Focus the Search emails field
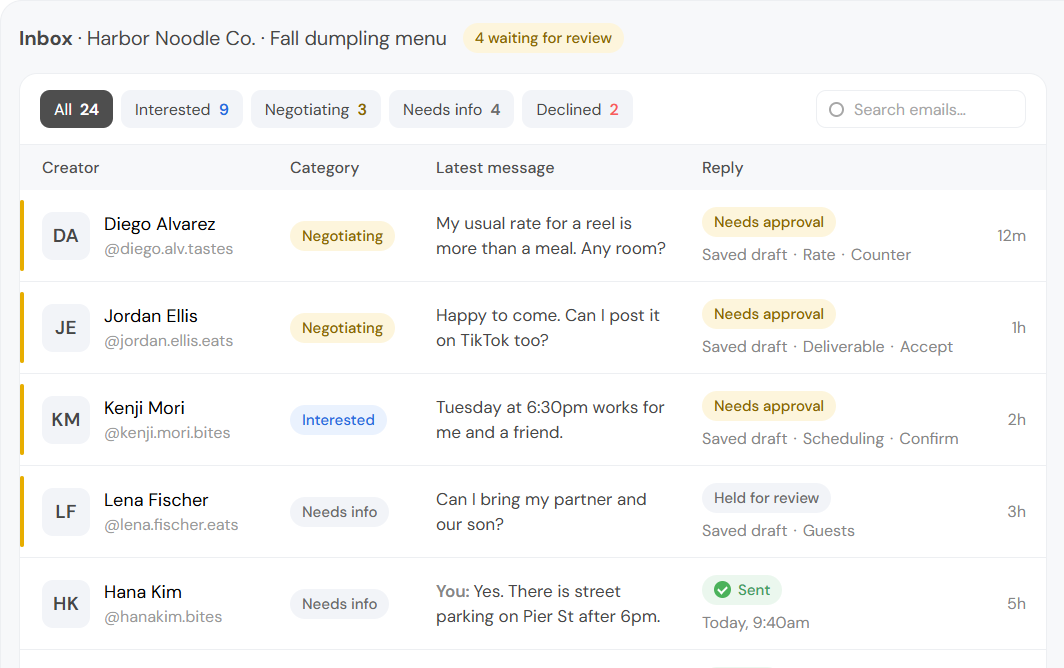Viewport: 1064px width, 668px height. 921,109
